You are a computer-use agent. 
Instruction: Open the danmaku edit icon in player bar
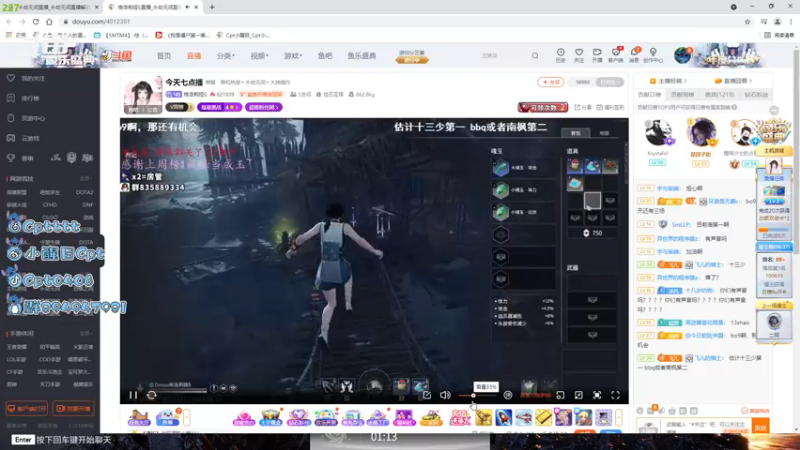click(427, 395)
